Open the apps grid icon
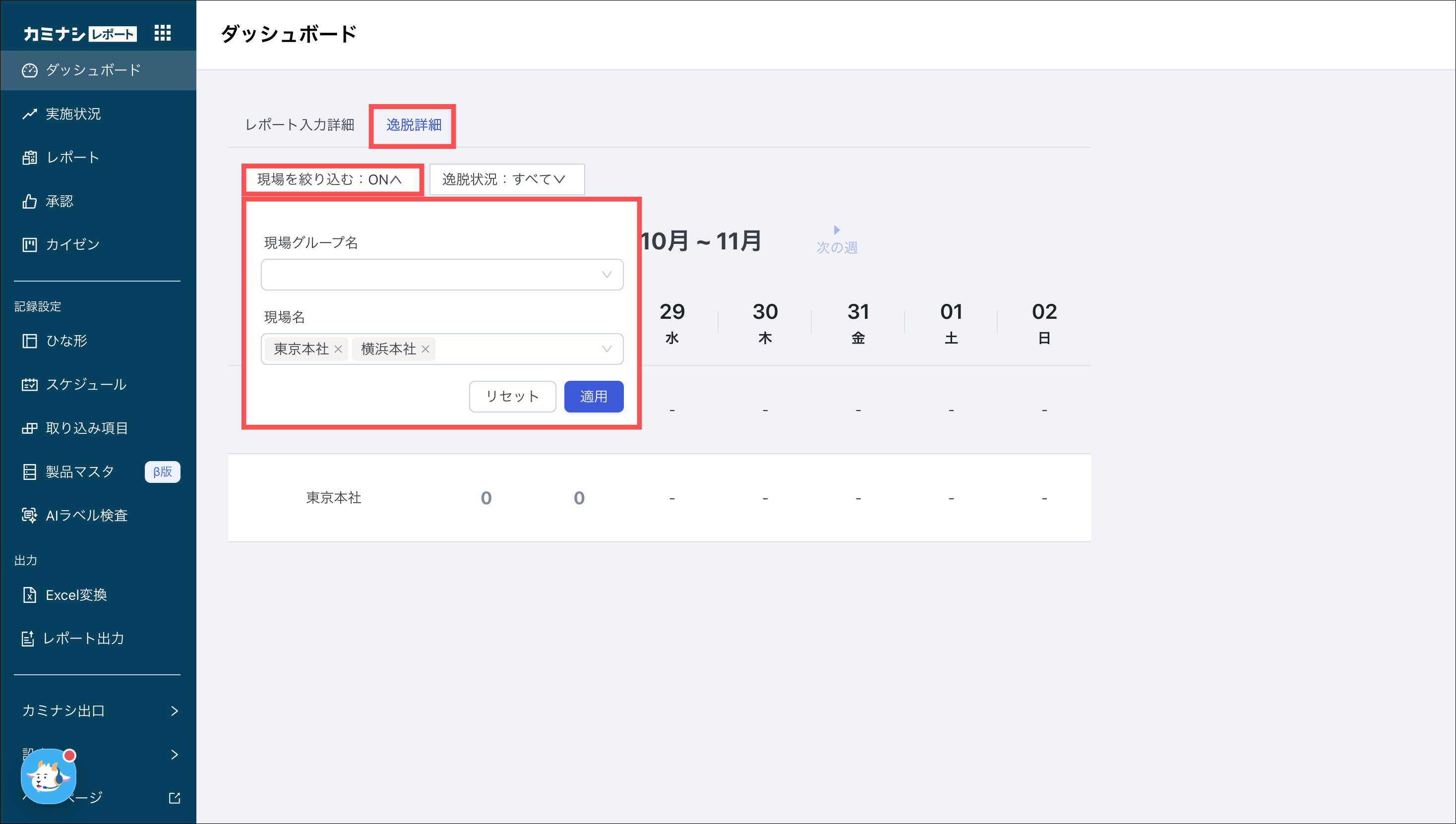This screenshot has height=824, width=1456. pos(163,33)
